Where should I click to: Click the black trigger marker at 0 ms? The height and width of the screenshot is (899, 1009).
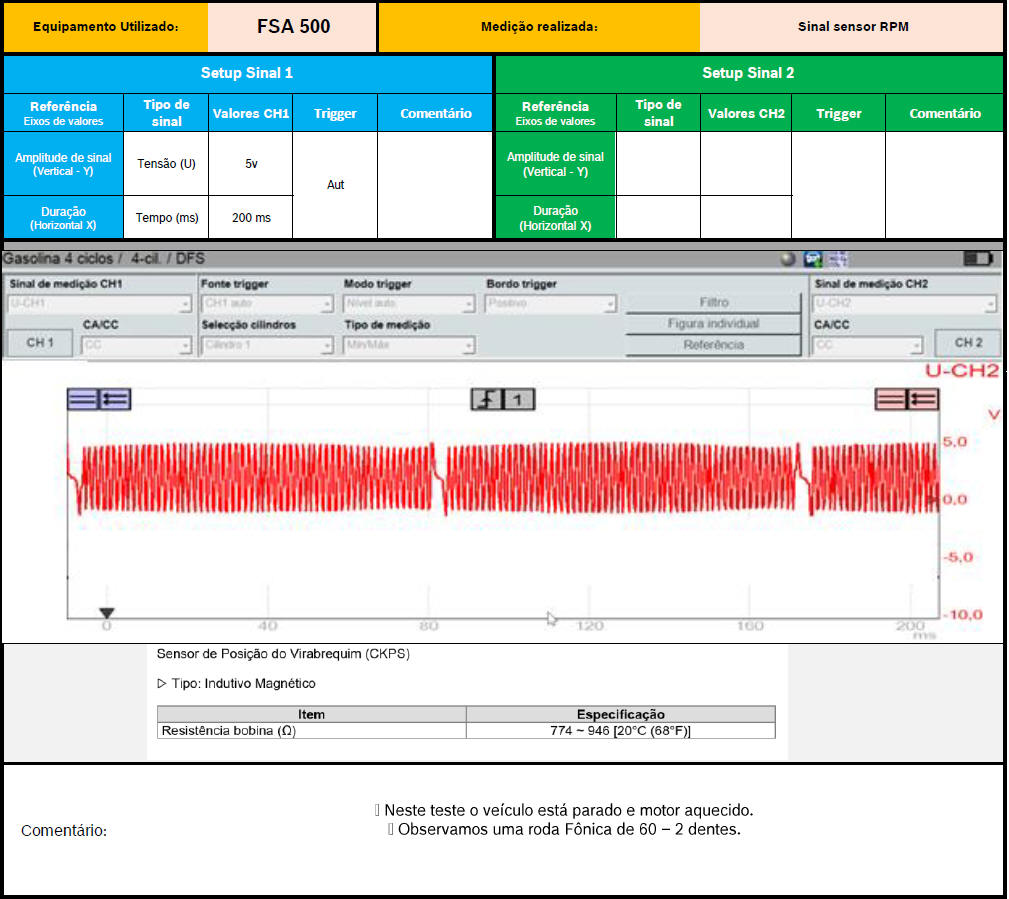(107, 613)
